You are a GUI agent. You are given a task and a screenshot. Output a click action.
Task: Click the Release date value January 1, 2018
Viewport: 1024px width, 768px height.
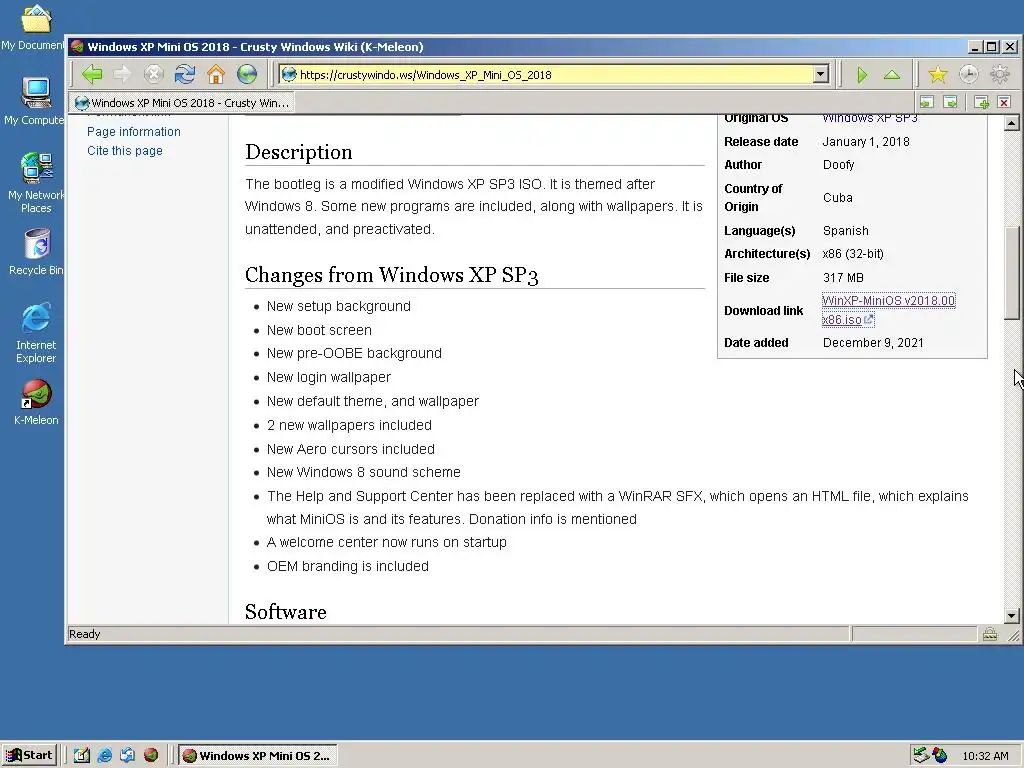[866, 142]
